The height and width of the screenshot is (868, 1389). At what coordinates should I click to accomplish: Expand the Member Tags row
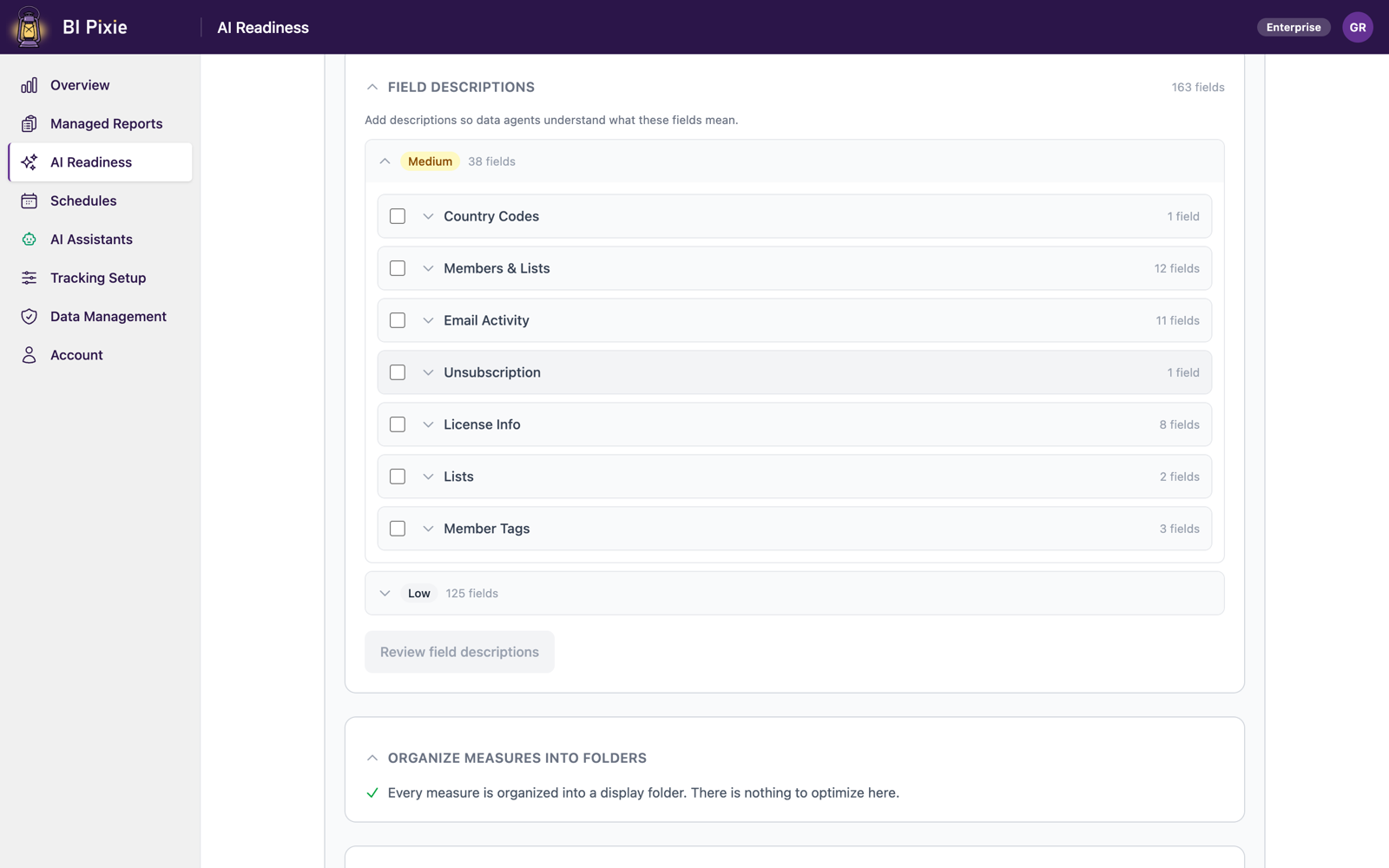[x=428, y=529]
